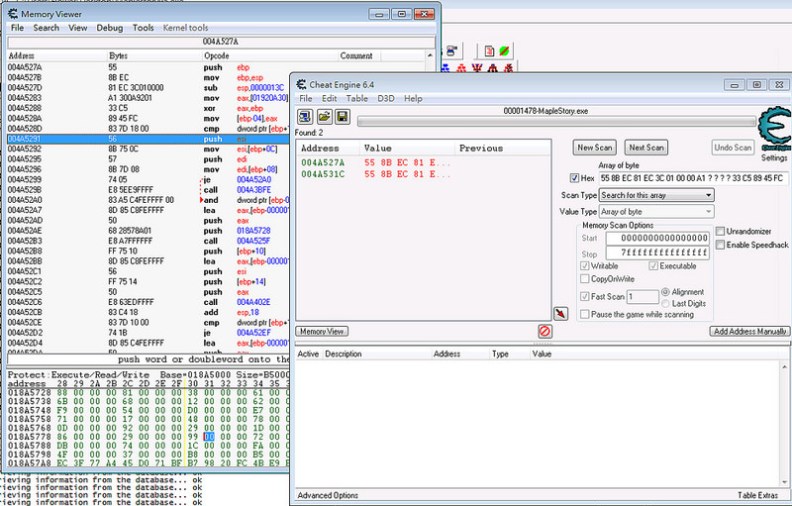This screenshot has height=506, width=792.
Task: Open Edit menu in Cheat Engine
Action: pos(329,98)
